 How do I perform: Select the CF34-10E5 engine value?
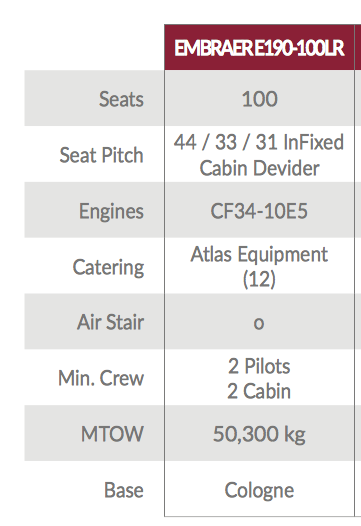tap(259, 211)
